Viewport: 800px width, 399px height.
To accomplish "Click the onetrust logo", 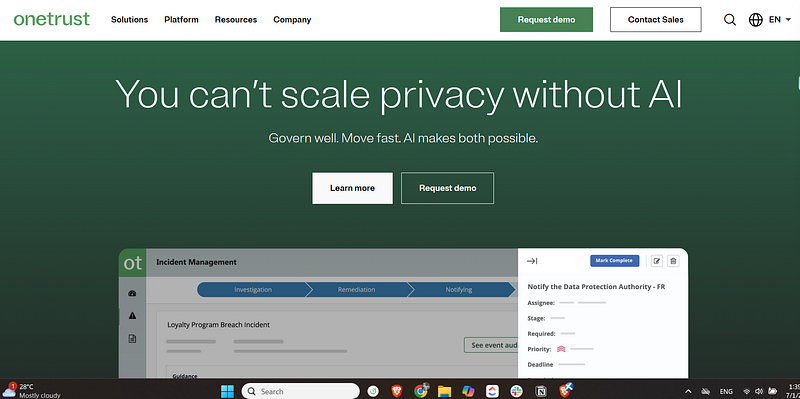I will 52,19.
